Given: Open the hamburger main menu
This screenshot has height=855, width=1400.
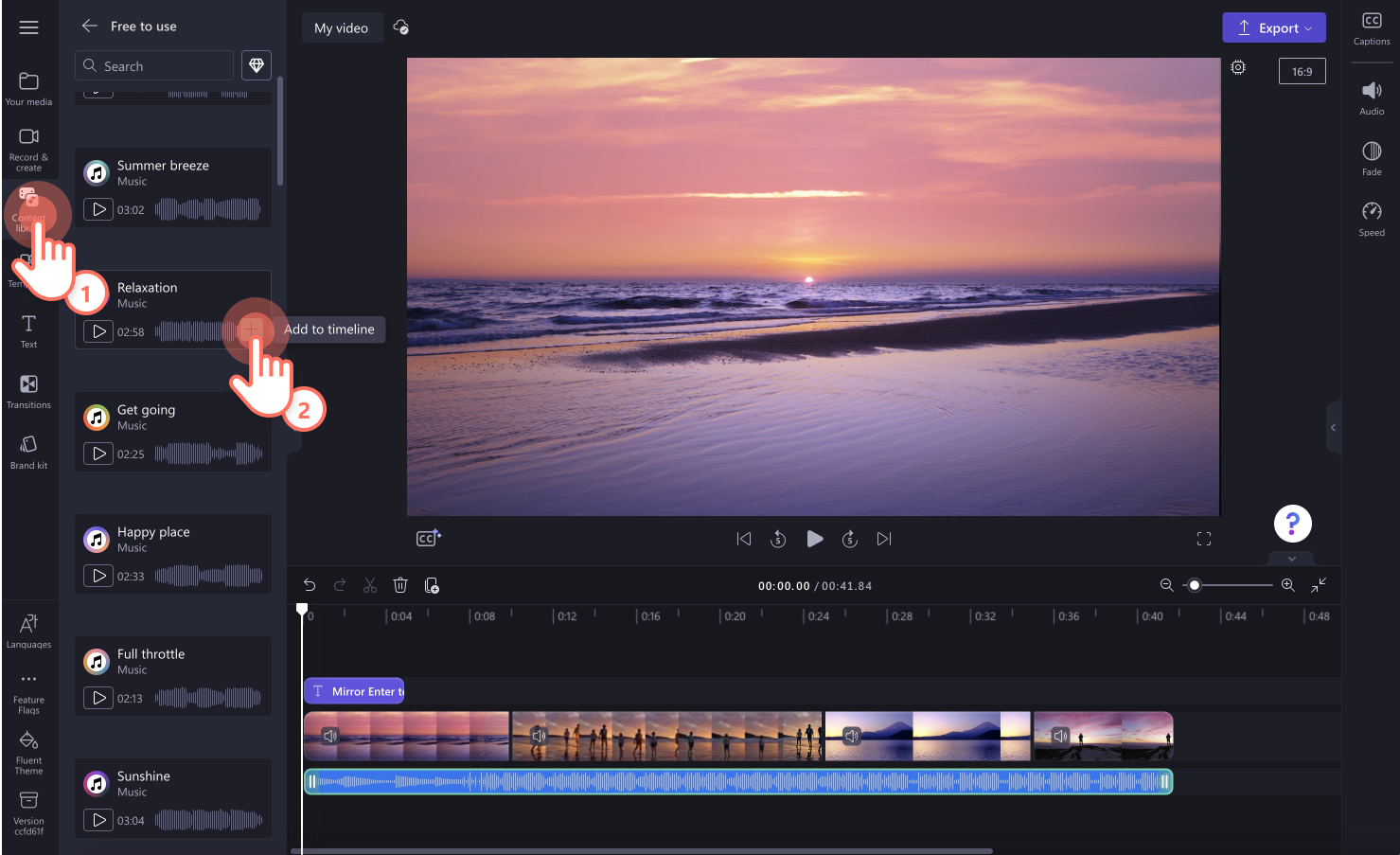Looking at the screenshot, I should pos(29,27).
